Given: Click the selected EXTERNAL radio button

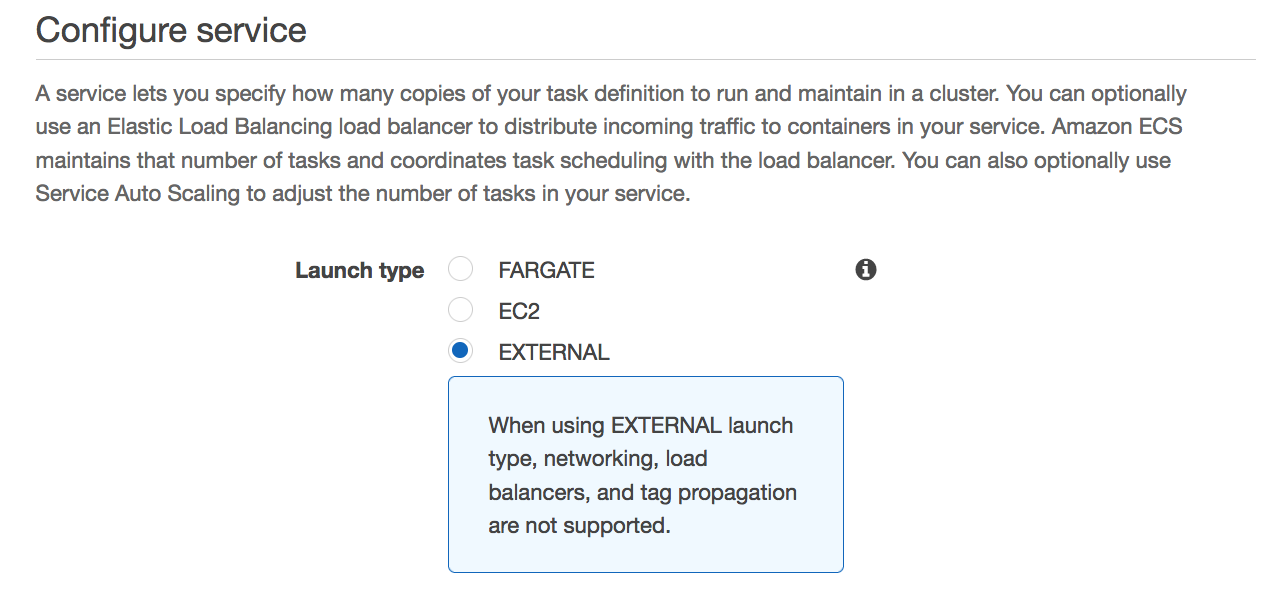Looking at the screenshot, I should click(x=460, y=352).
